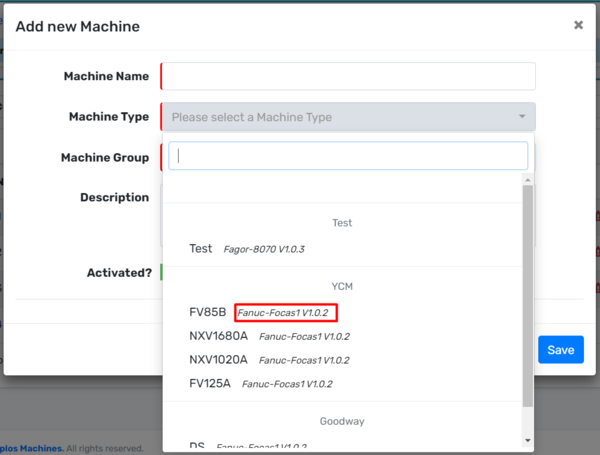Choose FV85B from the YCM group
This screenshot has width=600, height=455.
(208, 312)
